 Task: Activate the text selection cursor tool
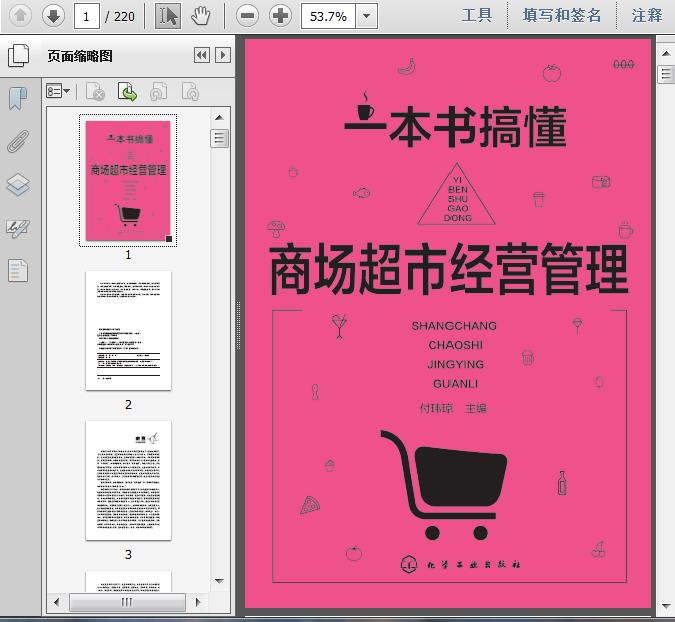[x=168, y=16]
